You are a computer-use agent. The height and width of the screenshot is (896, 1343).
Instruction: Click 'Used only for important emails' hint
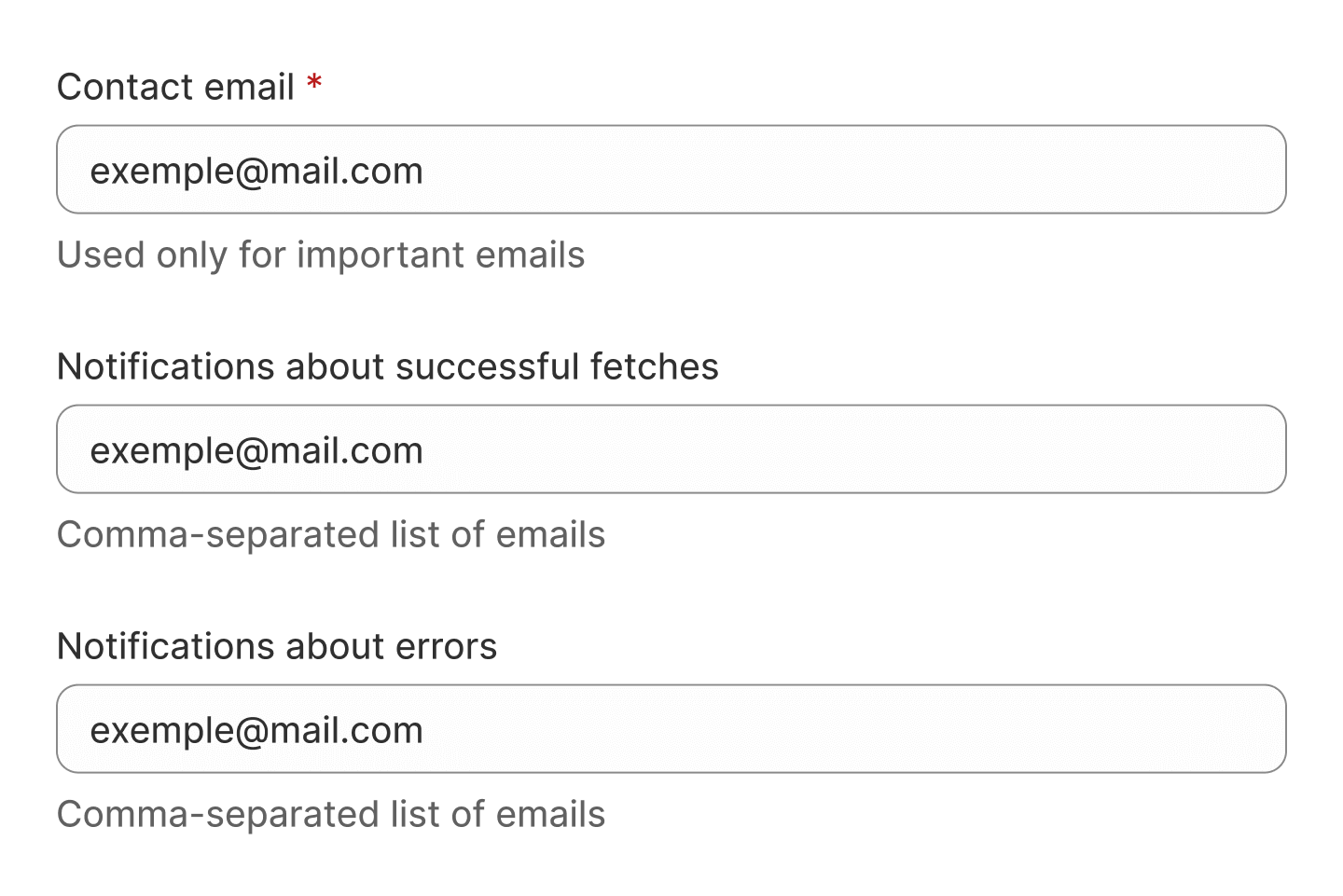(321, 255)
